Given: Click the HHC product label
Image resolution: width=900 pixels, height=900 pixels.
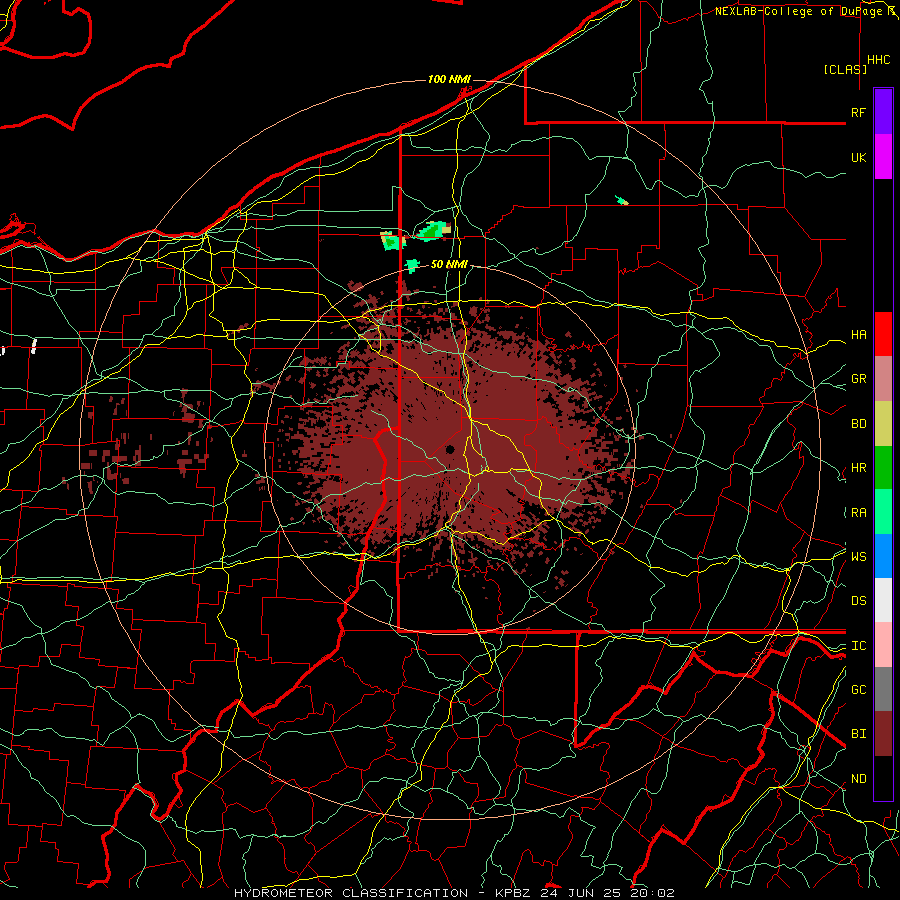Looking at the screenshot, I should pyautogui.click(x=879, y=60).
